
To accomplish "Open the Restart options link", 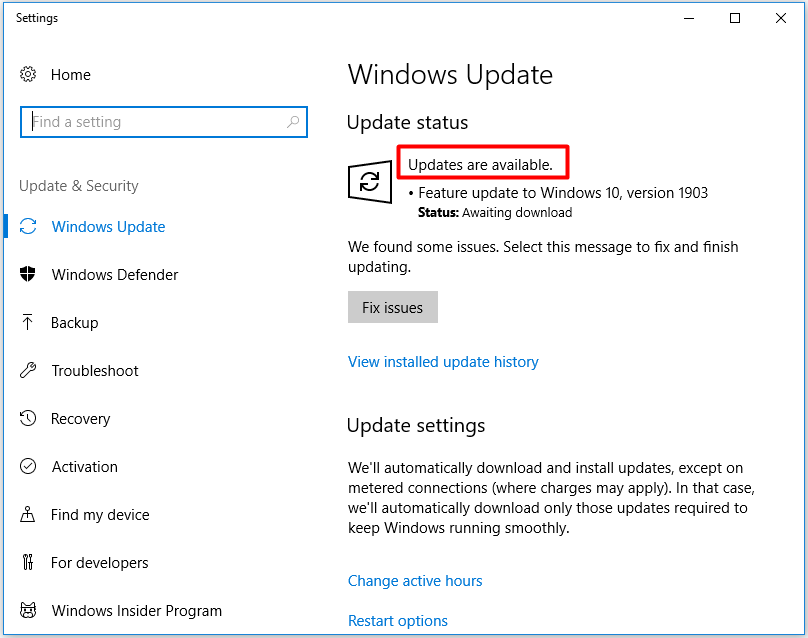I will [x=398, y=620].
